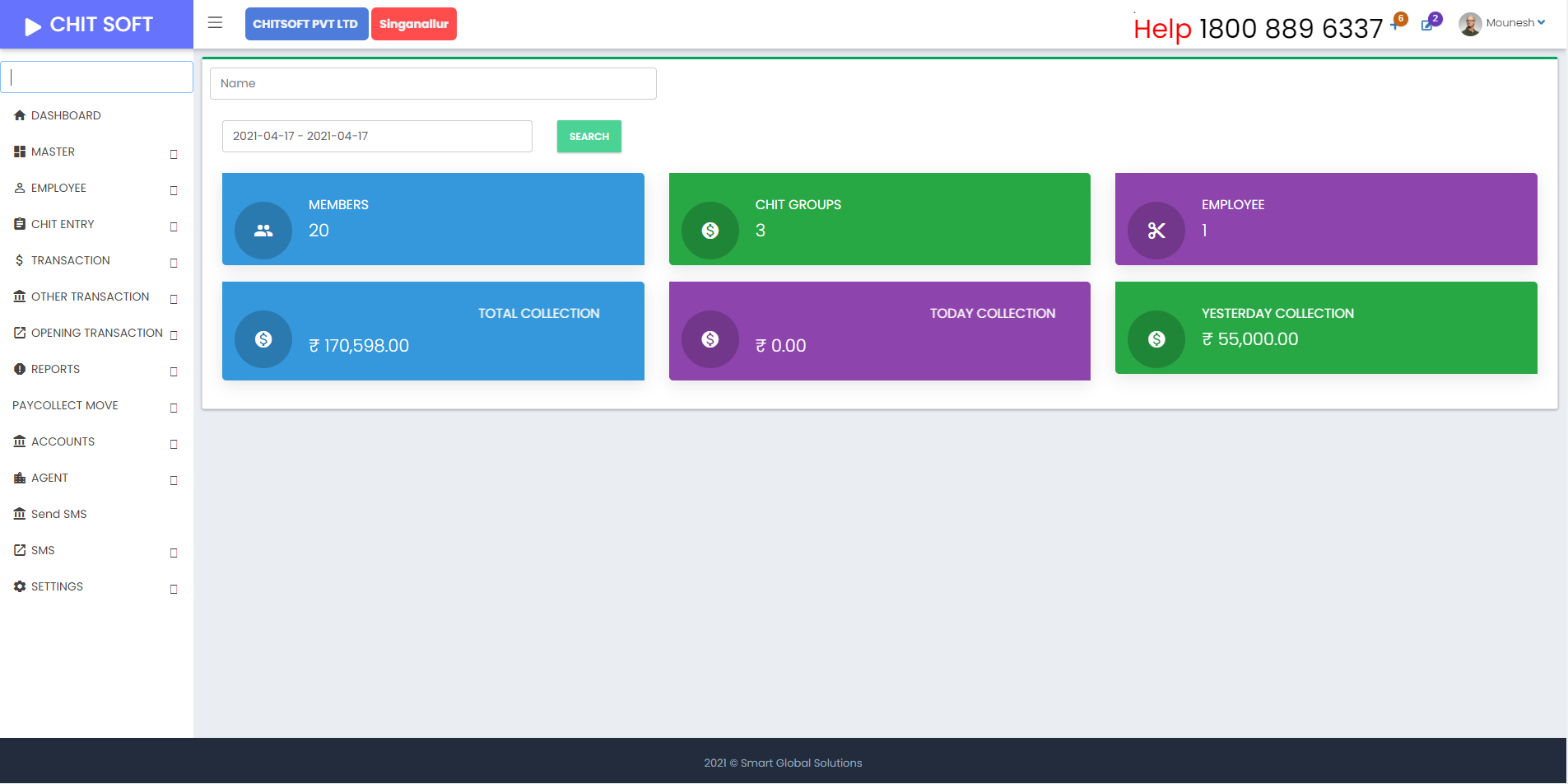Expand the Settings menu section

[x=58, y=587]
